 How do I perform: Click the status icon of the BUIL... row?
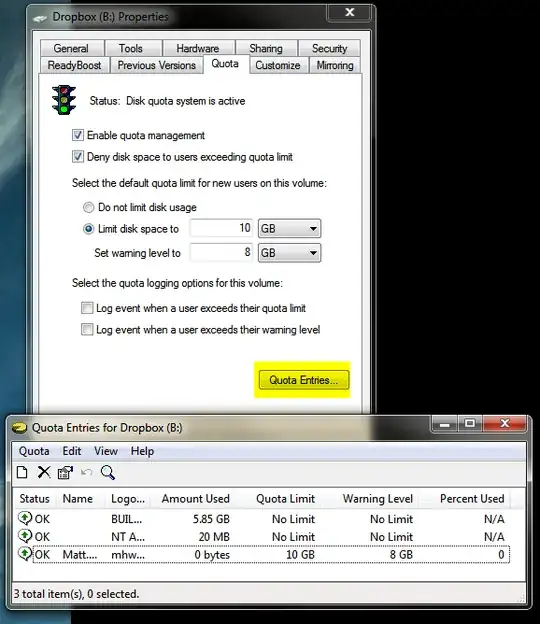(x=25, y=519)
